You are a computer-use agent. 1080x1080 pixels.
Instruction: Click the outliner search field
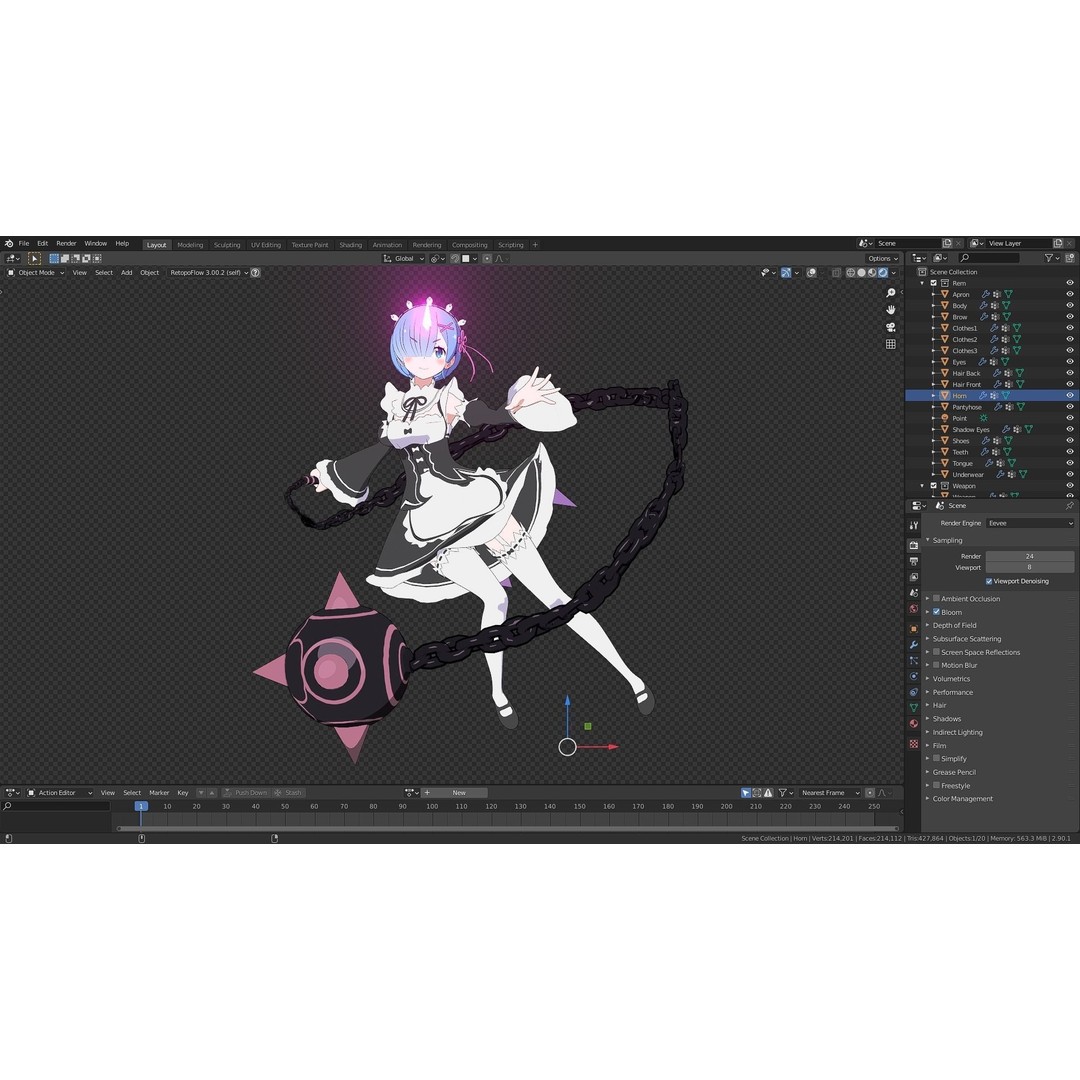coord(989,258)
